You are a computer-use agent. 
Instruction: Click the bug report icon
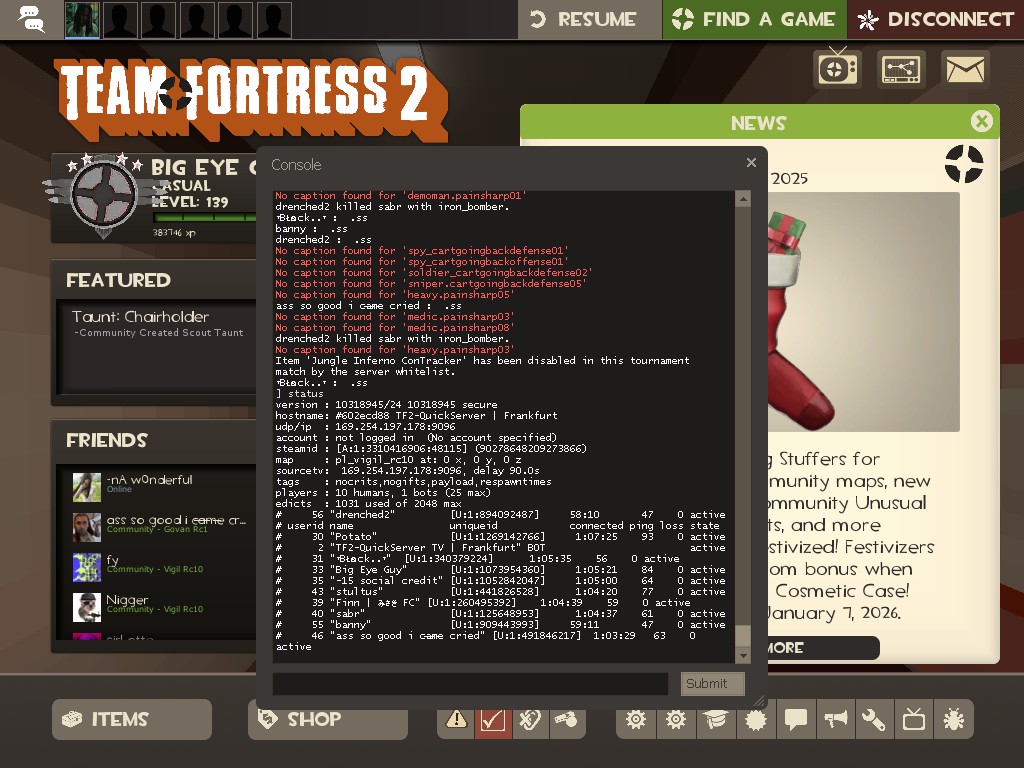[953, 719]
